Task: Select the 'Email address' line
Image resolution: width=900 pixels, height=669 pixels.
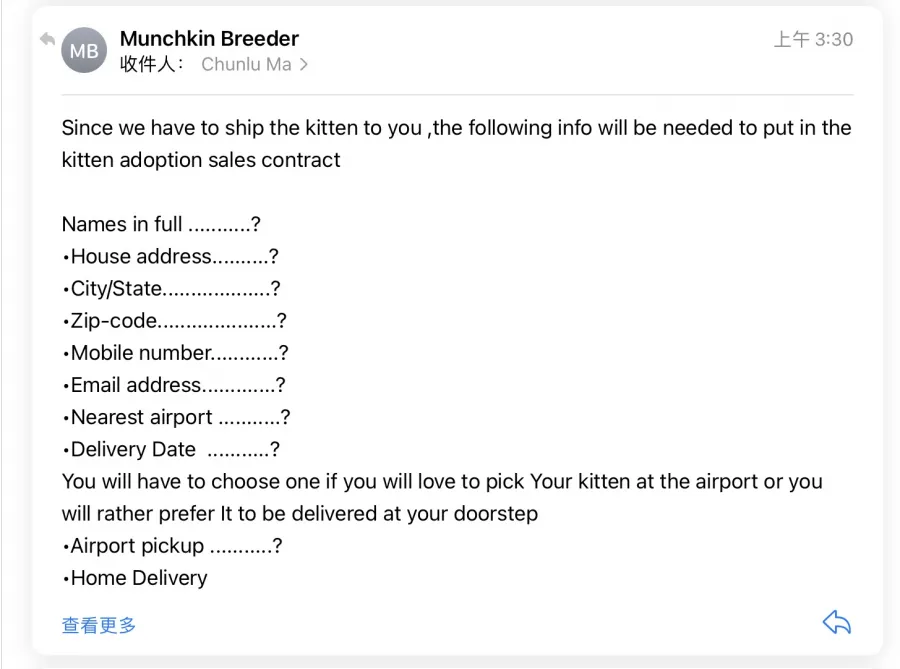Action: (173, 384)
